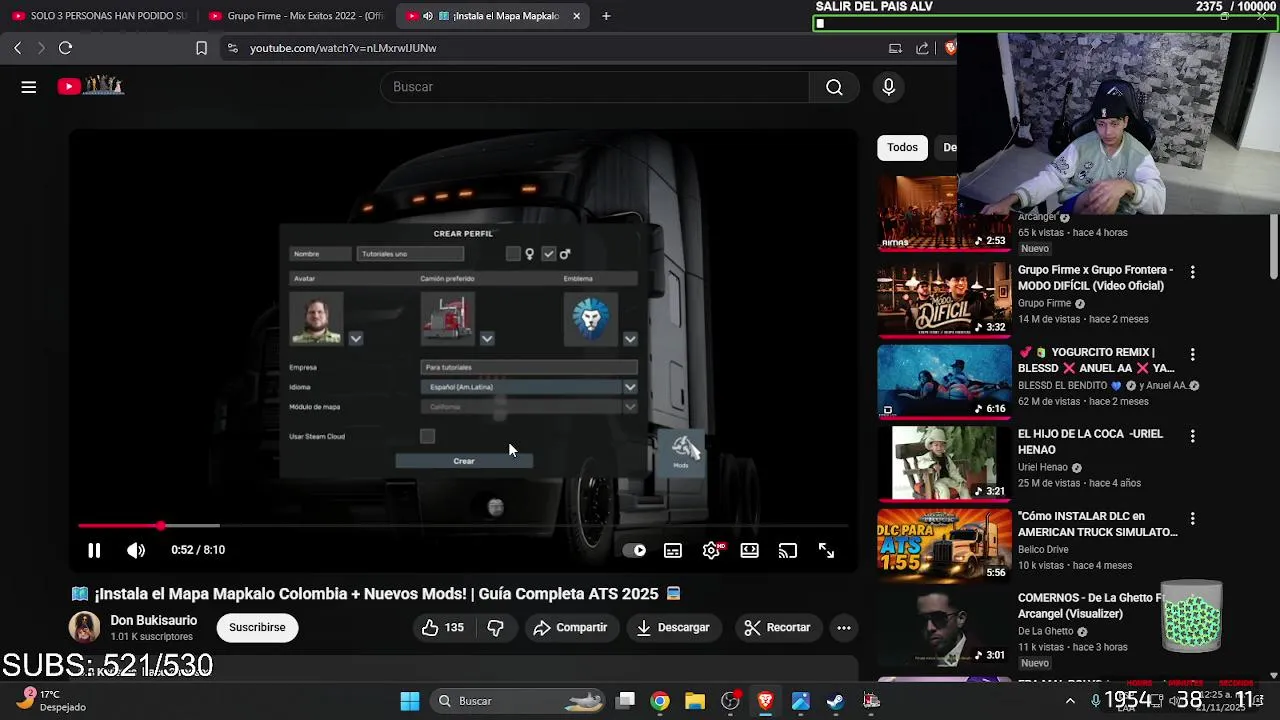This screenshot has height=720, width=1280.
Task: Open the Compartir share dialog
Action: click(570, 627)
